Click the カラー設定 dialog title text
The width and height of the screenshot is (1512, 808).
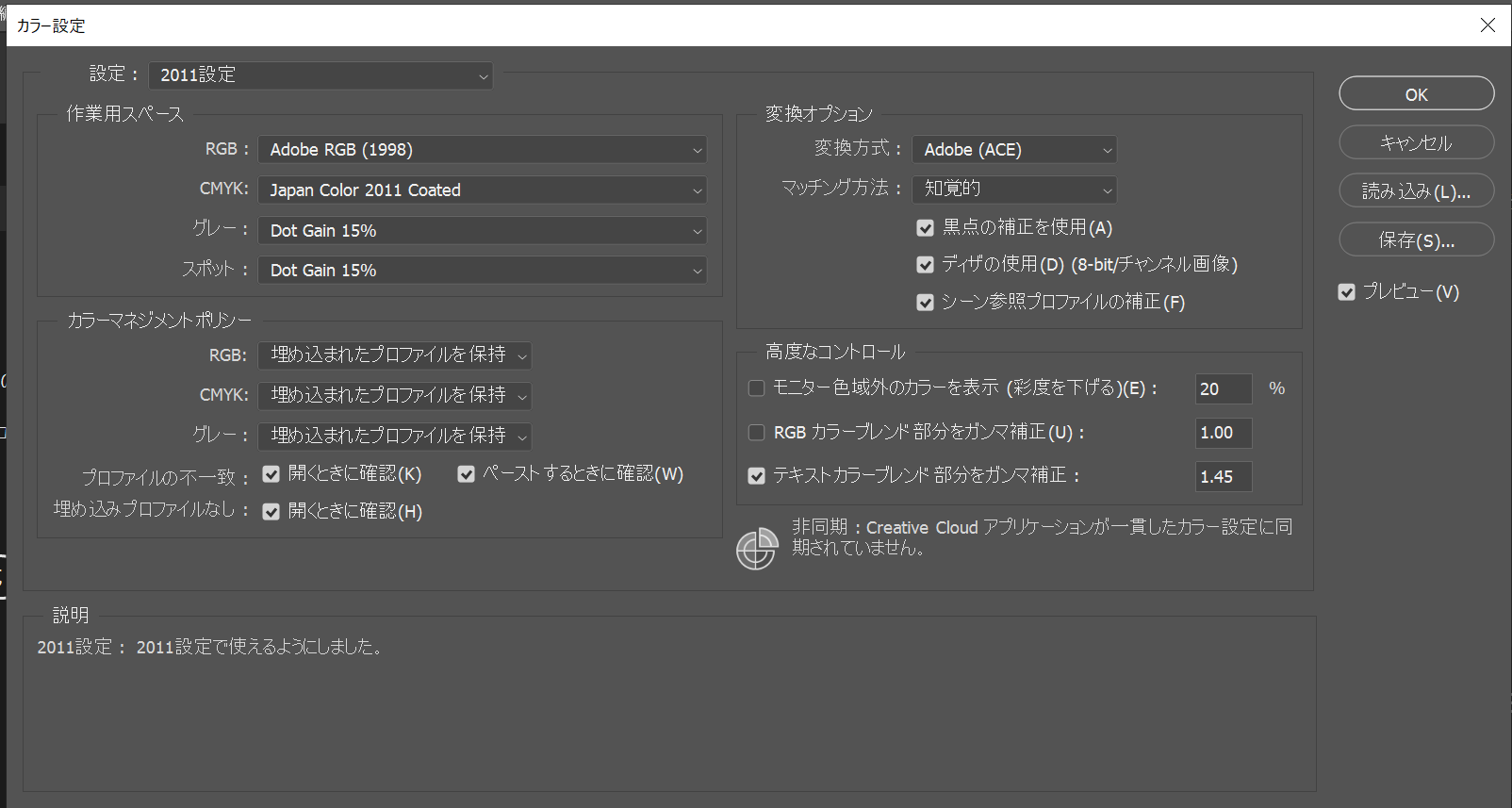pyautogui.click(x=51, y=26)
